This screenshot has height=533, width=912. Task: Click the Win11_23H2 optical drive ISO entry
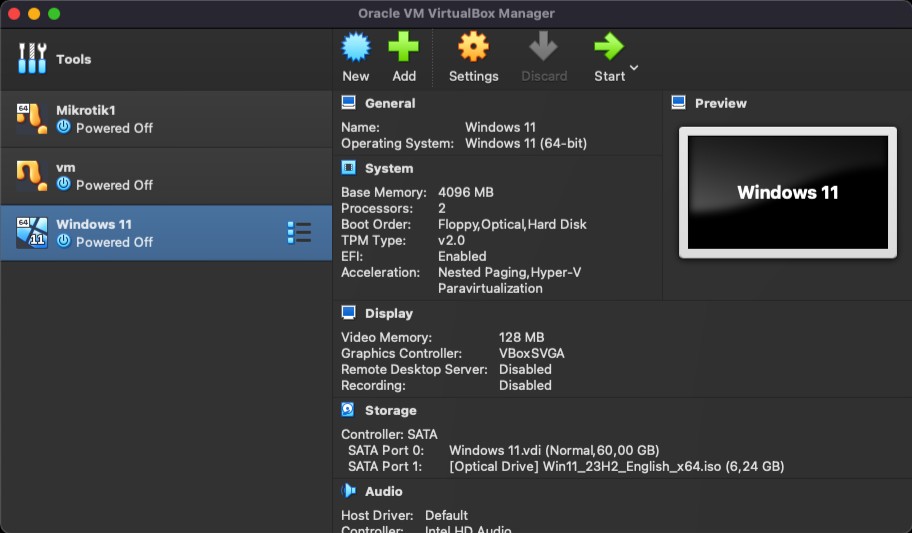(616, 466)
